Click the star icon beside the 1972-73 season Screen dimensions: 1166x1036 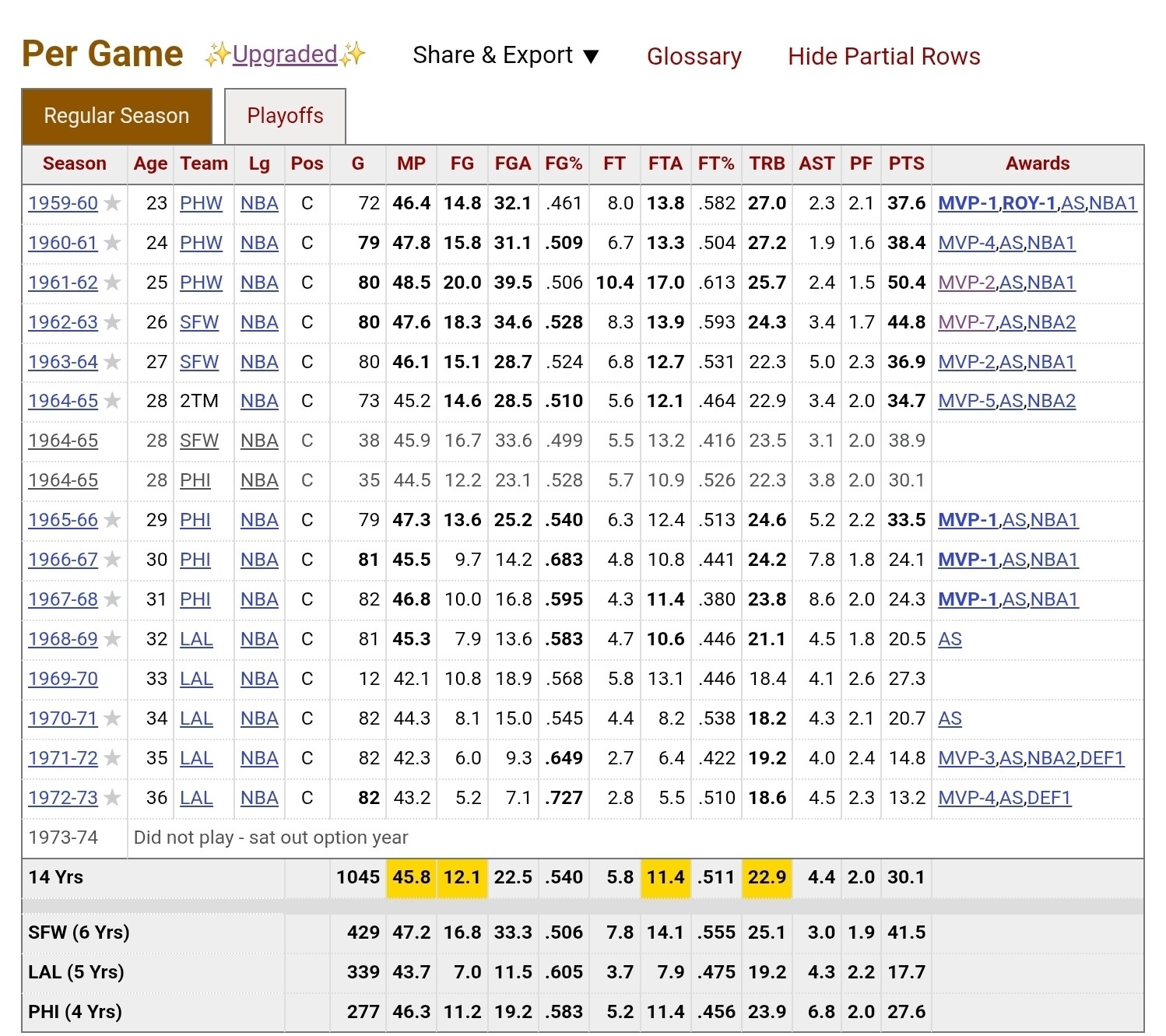click(x=113, y=798)
